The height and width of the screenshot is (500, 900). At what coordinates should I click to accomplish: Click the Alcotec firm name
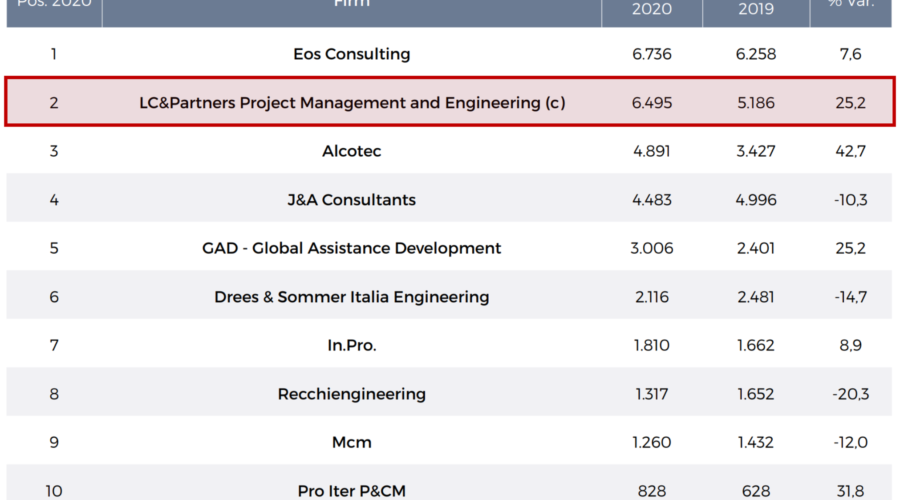(352, 151)
